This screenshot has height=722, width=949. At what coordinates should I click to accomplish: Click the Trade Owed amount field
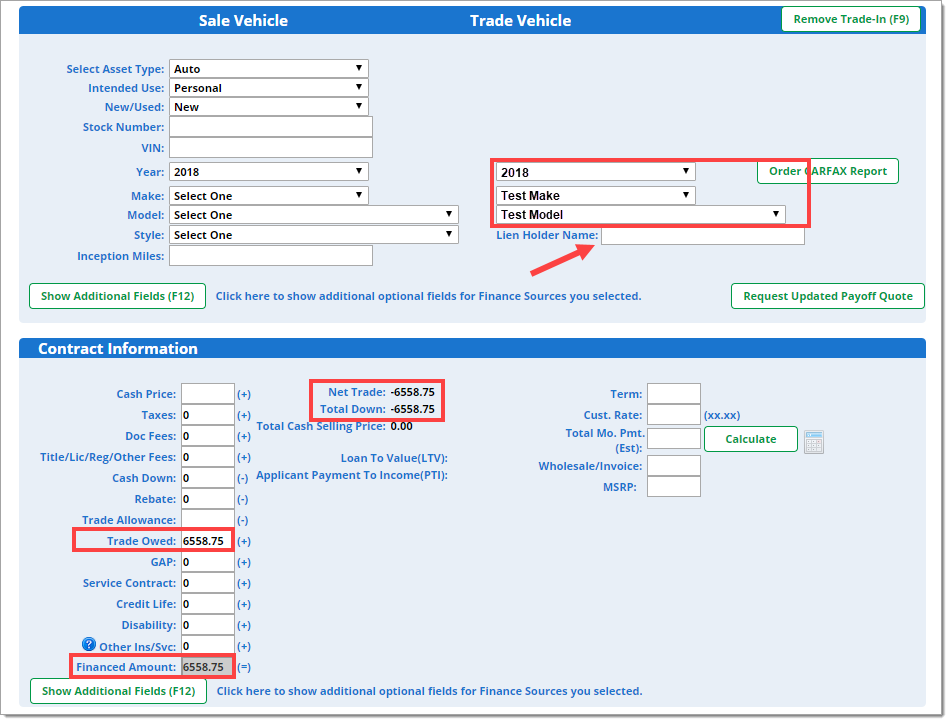(207, 541)
